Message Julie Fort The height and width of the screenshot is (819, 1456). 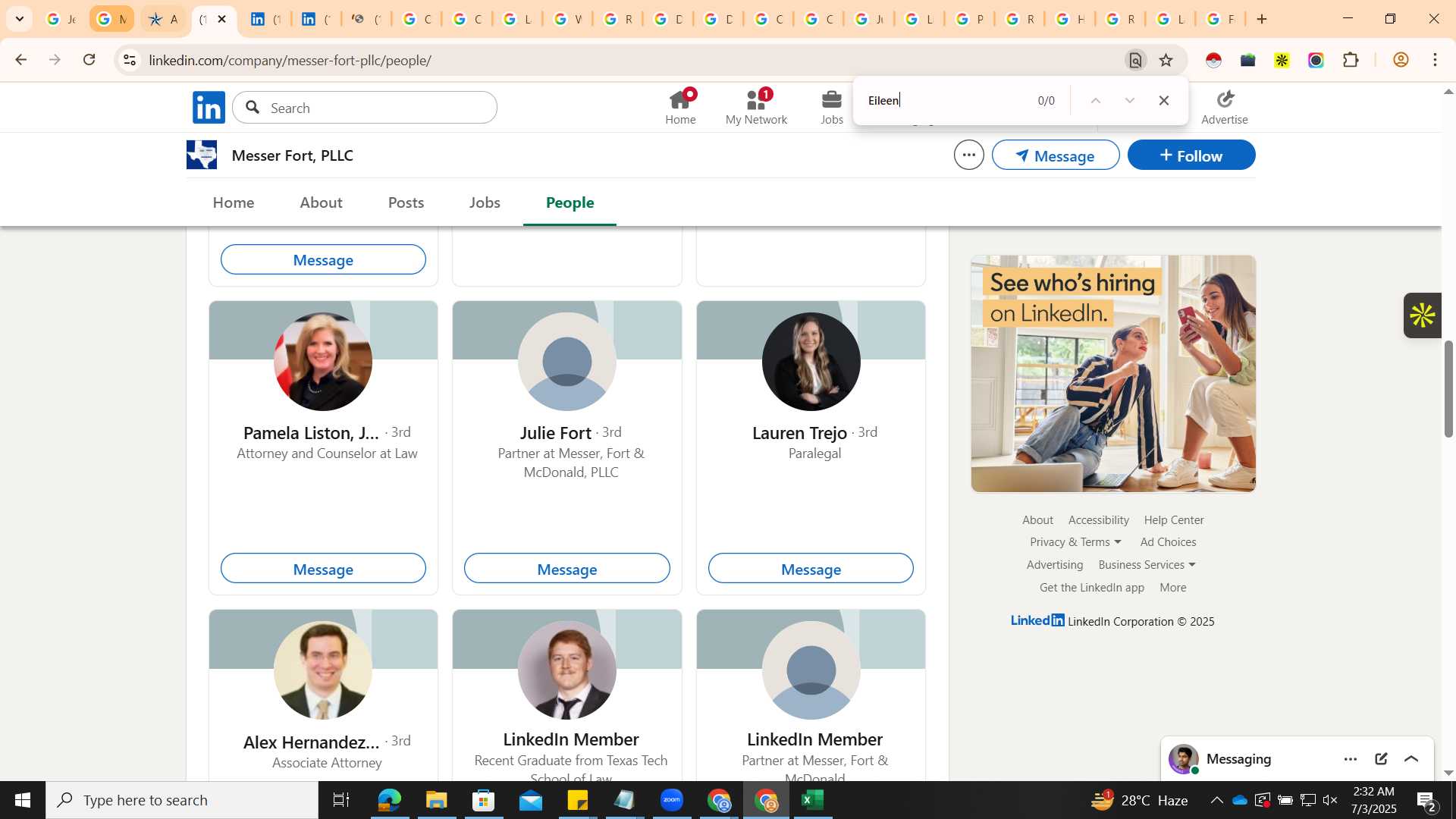[x=566, y=569]
